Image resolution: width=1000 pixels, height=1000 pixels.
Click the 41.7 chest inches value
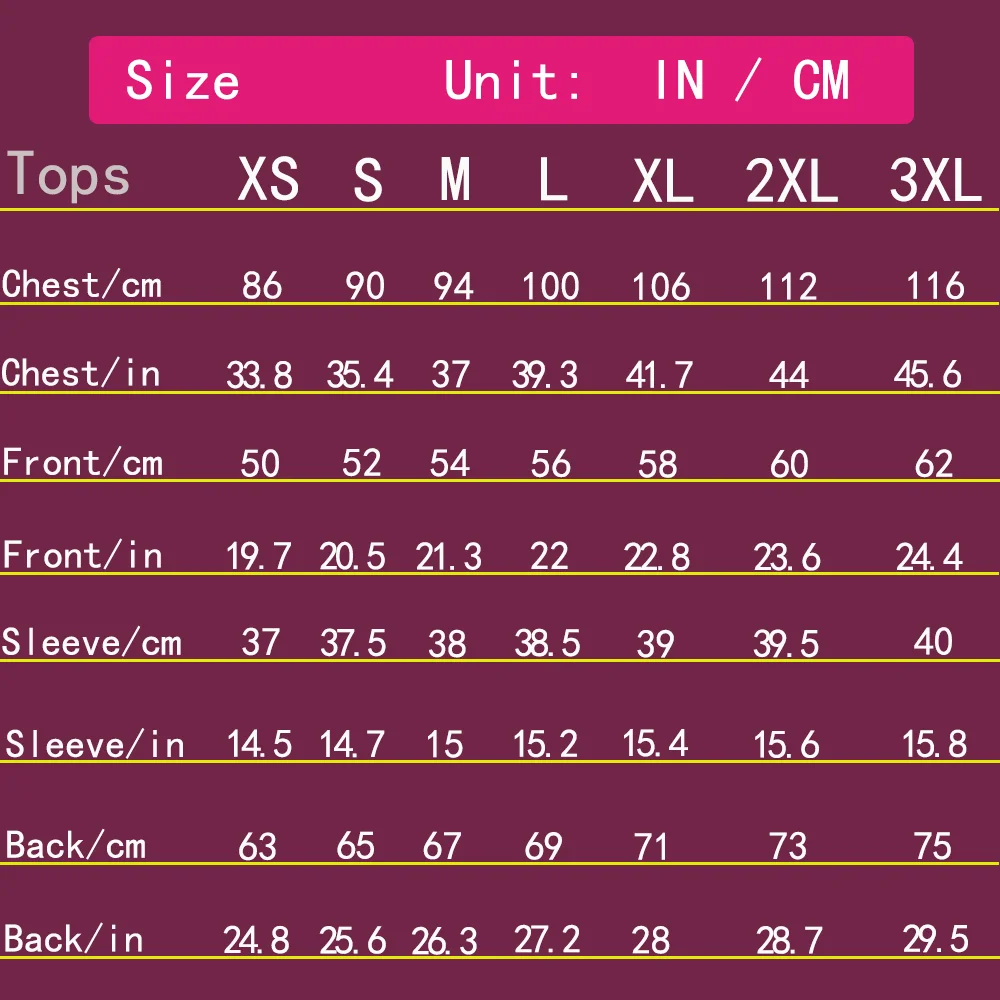point(661,375)
